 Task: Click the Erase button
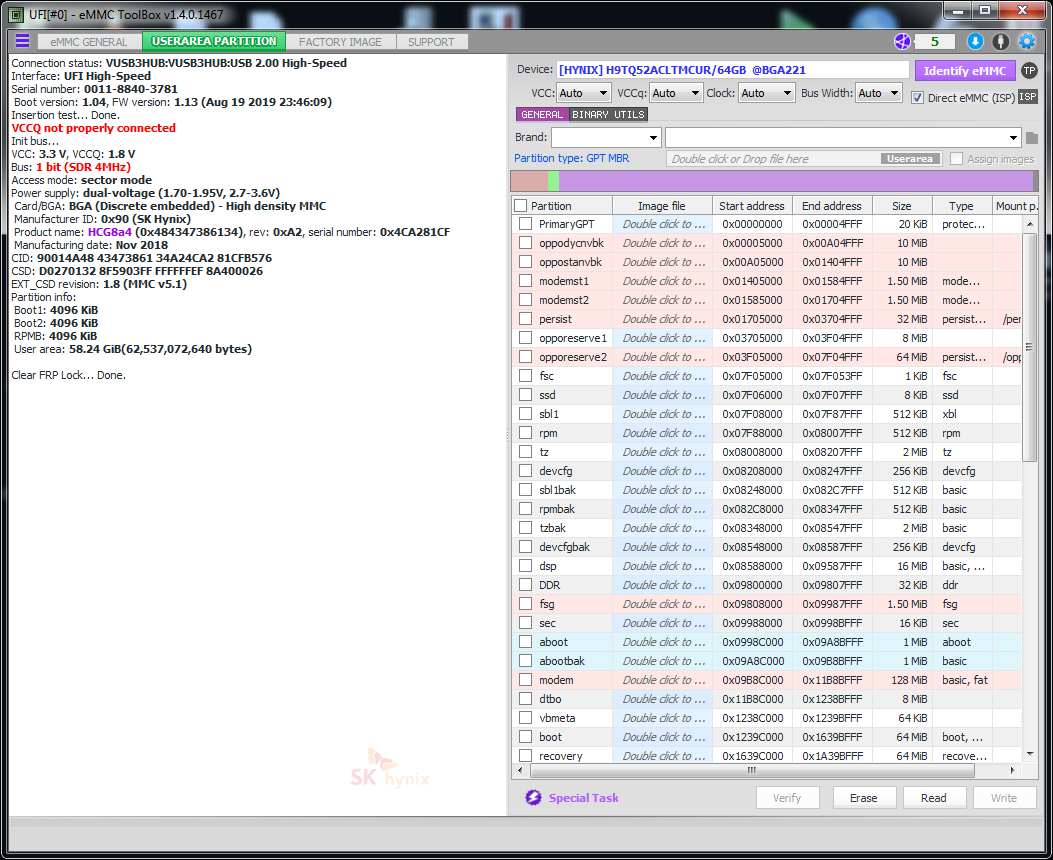pyautogui.click(x=863, y=798)
